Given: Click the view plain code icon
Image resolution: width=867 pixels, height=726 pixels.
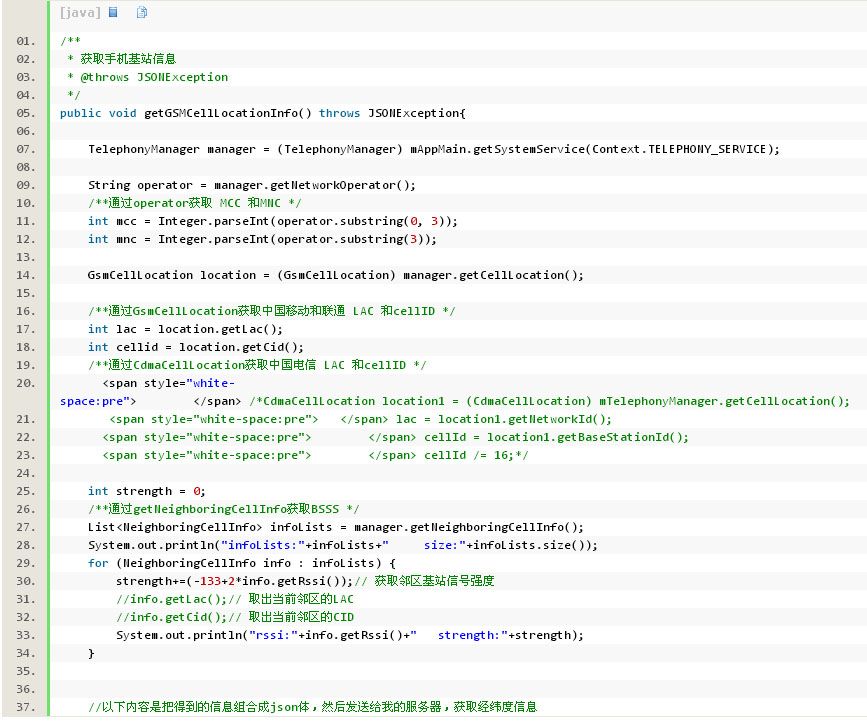Looking at the screenshot, I should click(x=113, y=13).
